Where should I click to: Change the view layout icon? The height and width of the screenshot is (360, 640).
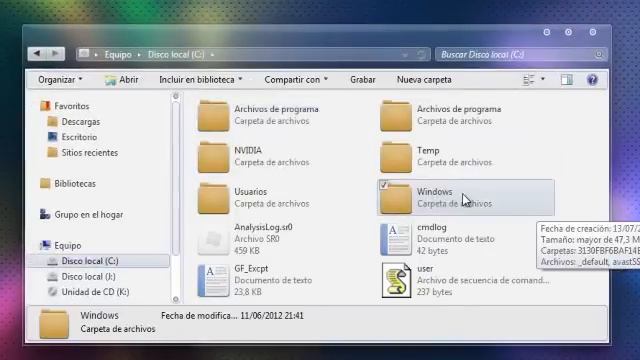529,80
